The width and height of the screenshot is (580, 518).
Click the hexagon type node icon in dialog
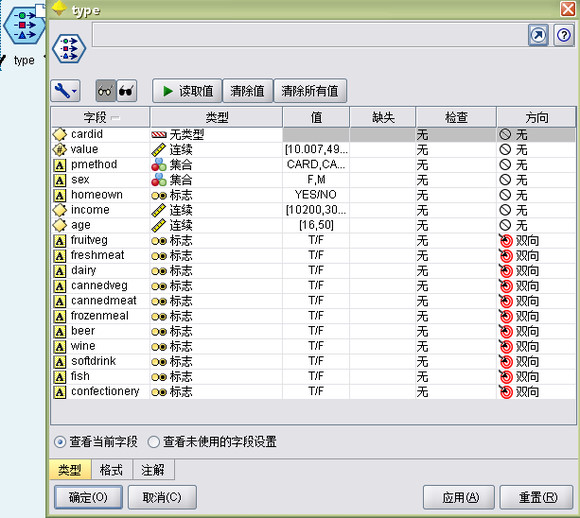pos(69,48)
